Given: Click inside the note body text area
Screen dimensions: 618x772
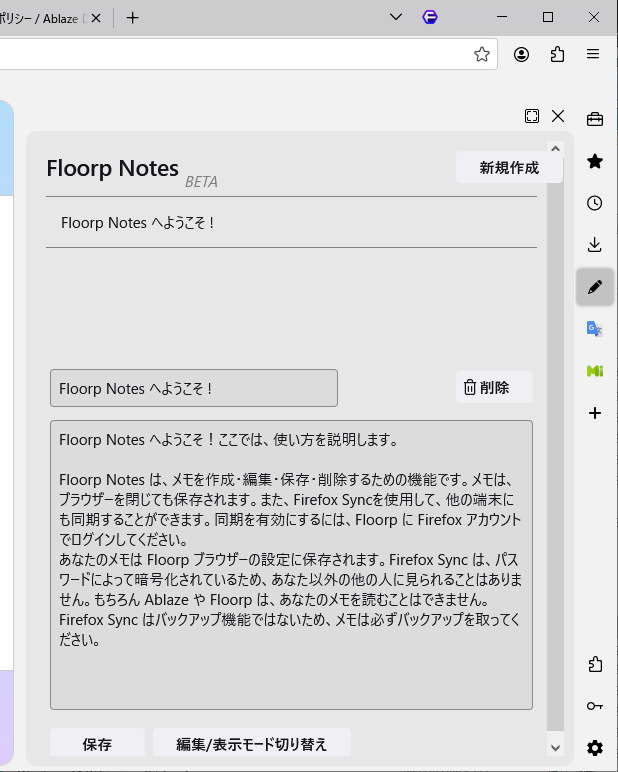Looking at the screenshot, I should click(x=291, y=565).
